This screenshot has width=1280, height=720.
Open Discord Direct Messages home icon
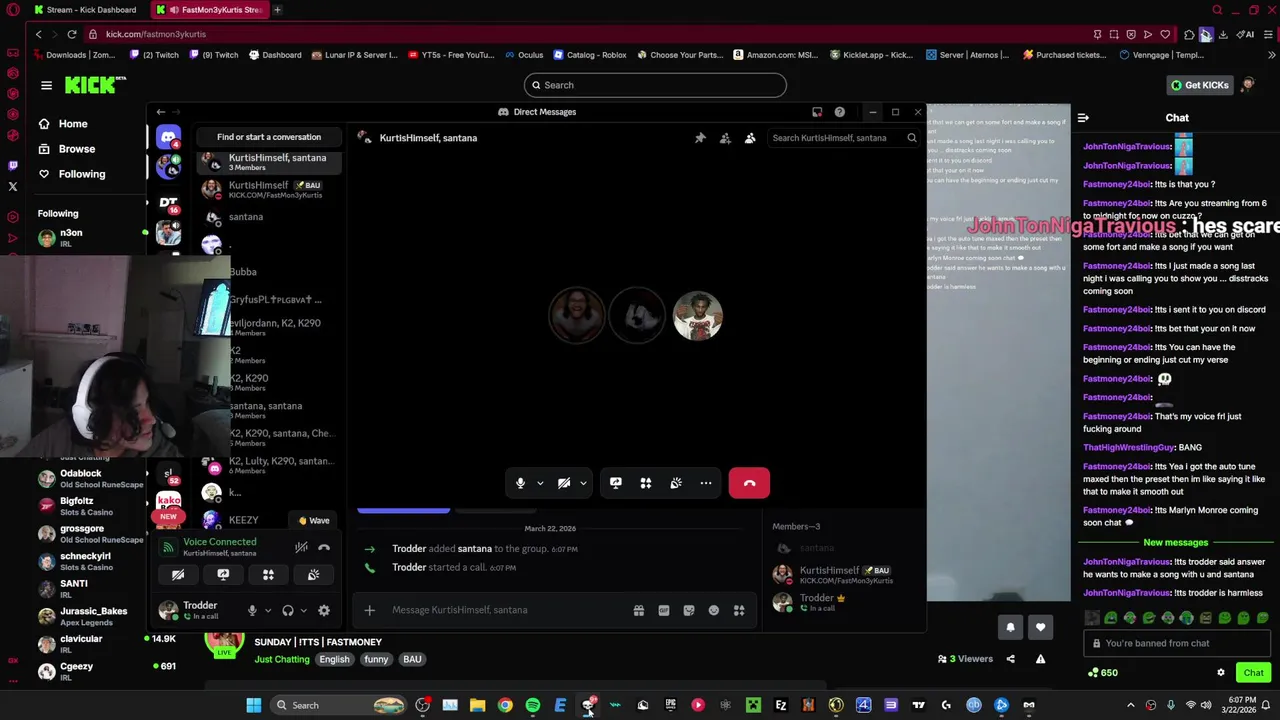[x=169, y=136]
